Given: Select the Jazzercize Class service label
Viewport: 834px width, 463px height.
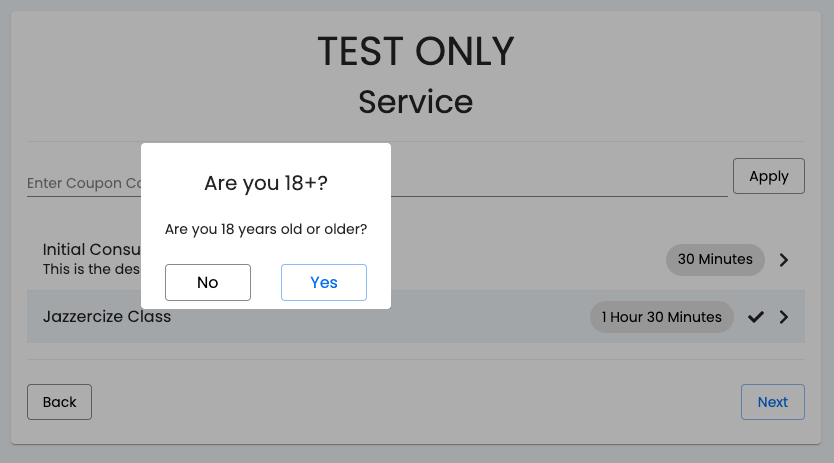Looking at the screenshot, I should click(107, 317).
